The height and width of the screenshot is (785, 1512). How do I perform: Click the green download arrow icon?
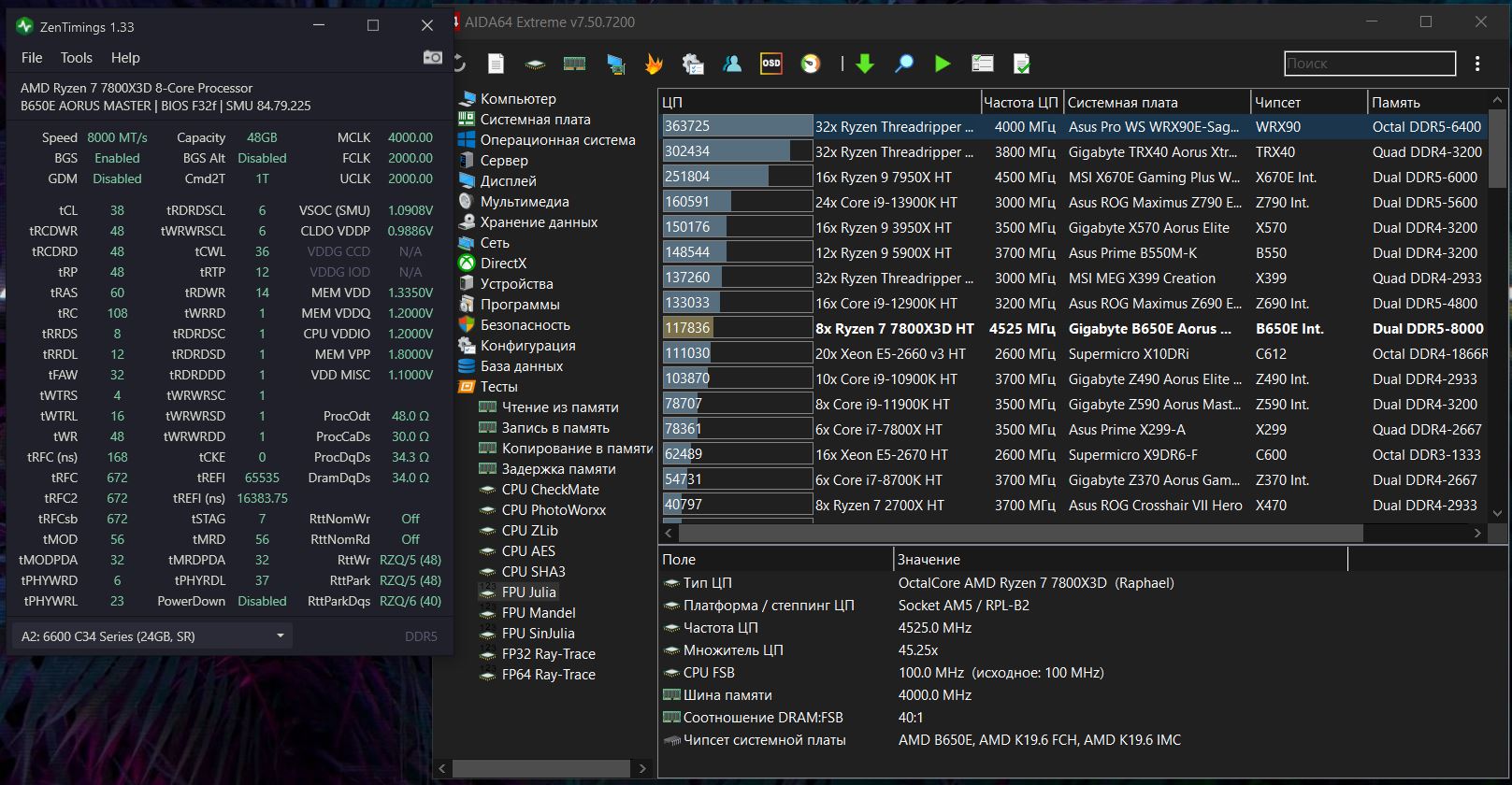coord(865,64)
